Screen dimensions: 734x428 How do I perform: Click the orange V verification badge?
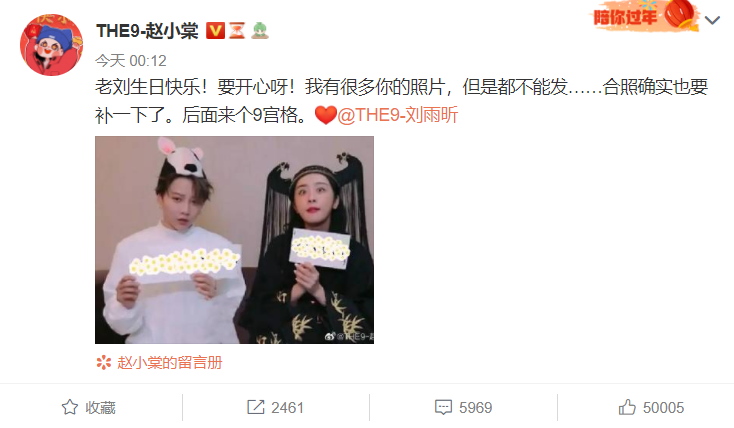(215, 31)
